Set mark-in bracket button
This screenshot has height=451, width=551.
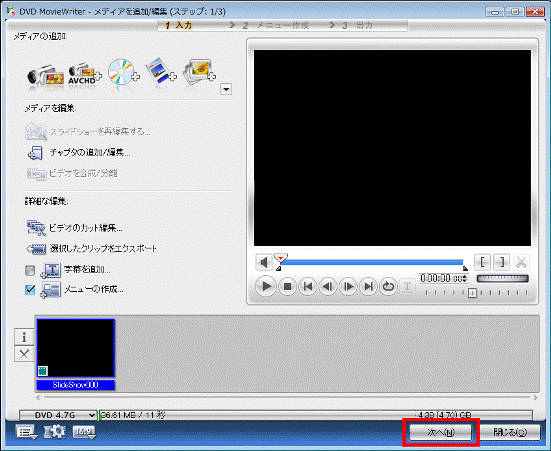482,262
